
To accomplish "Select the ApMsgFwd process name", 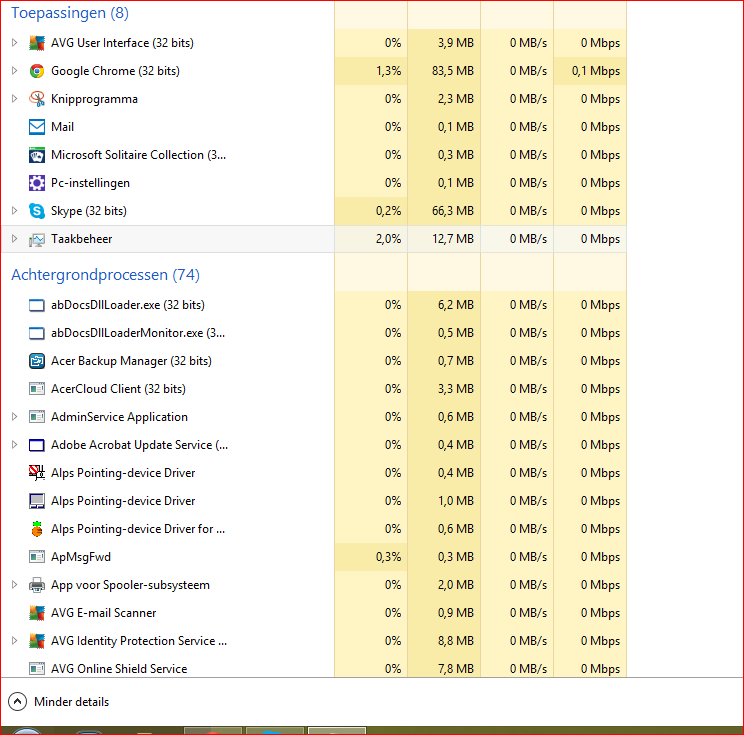I will tap(81, 557).
